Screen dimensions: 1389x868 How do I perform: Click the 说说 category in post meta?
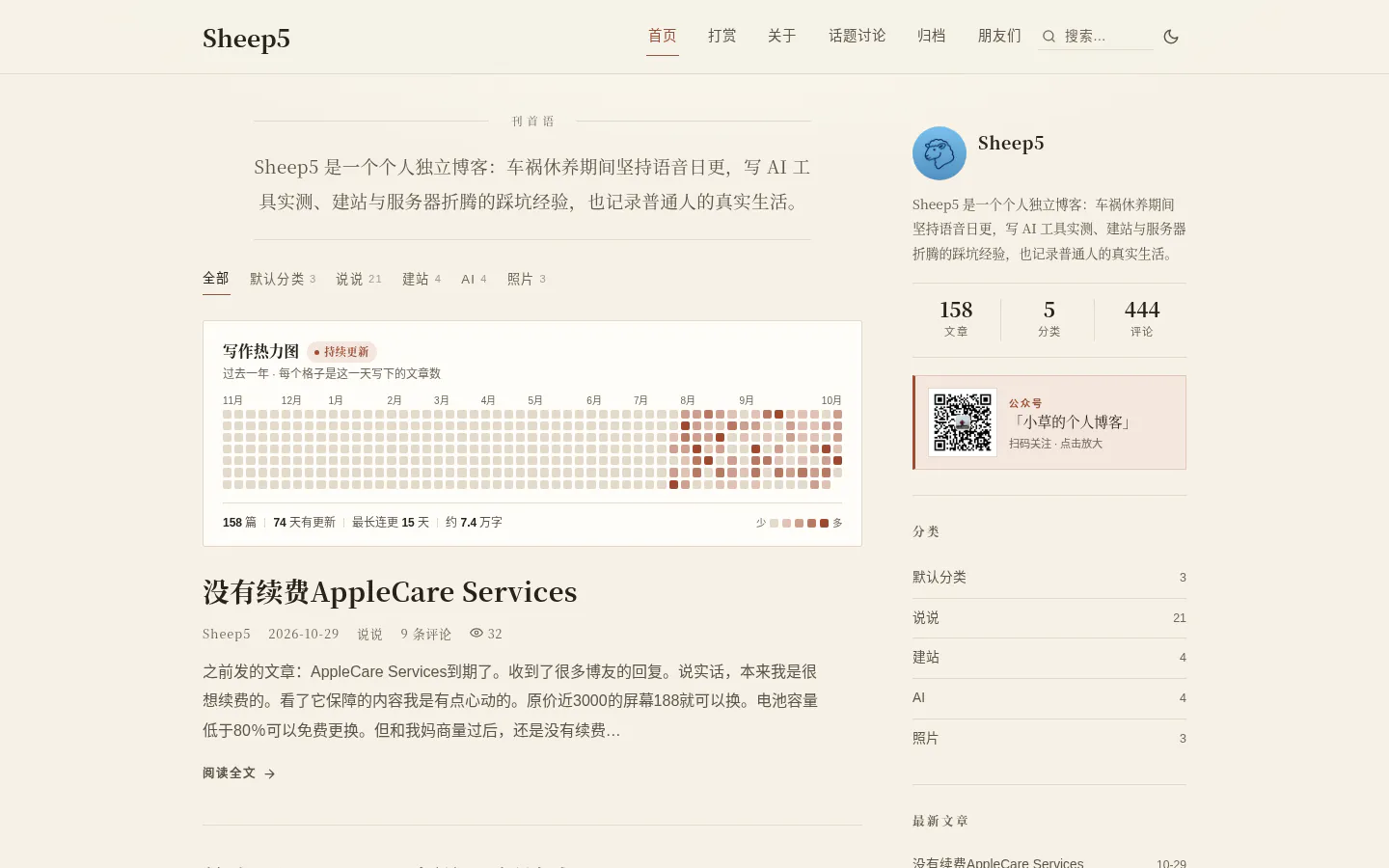point(370,634)
